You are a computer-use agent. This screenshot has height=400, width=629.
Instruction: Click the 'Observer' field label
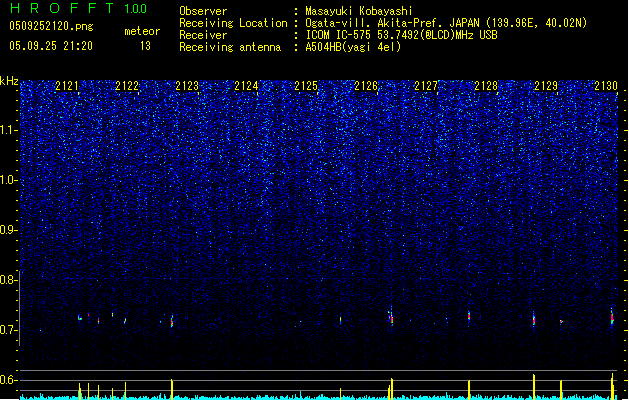203,11
